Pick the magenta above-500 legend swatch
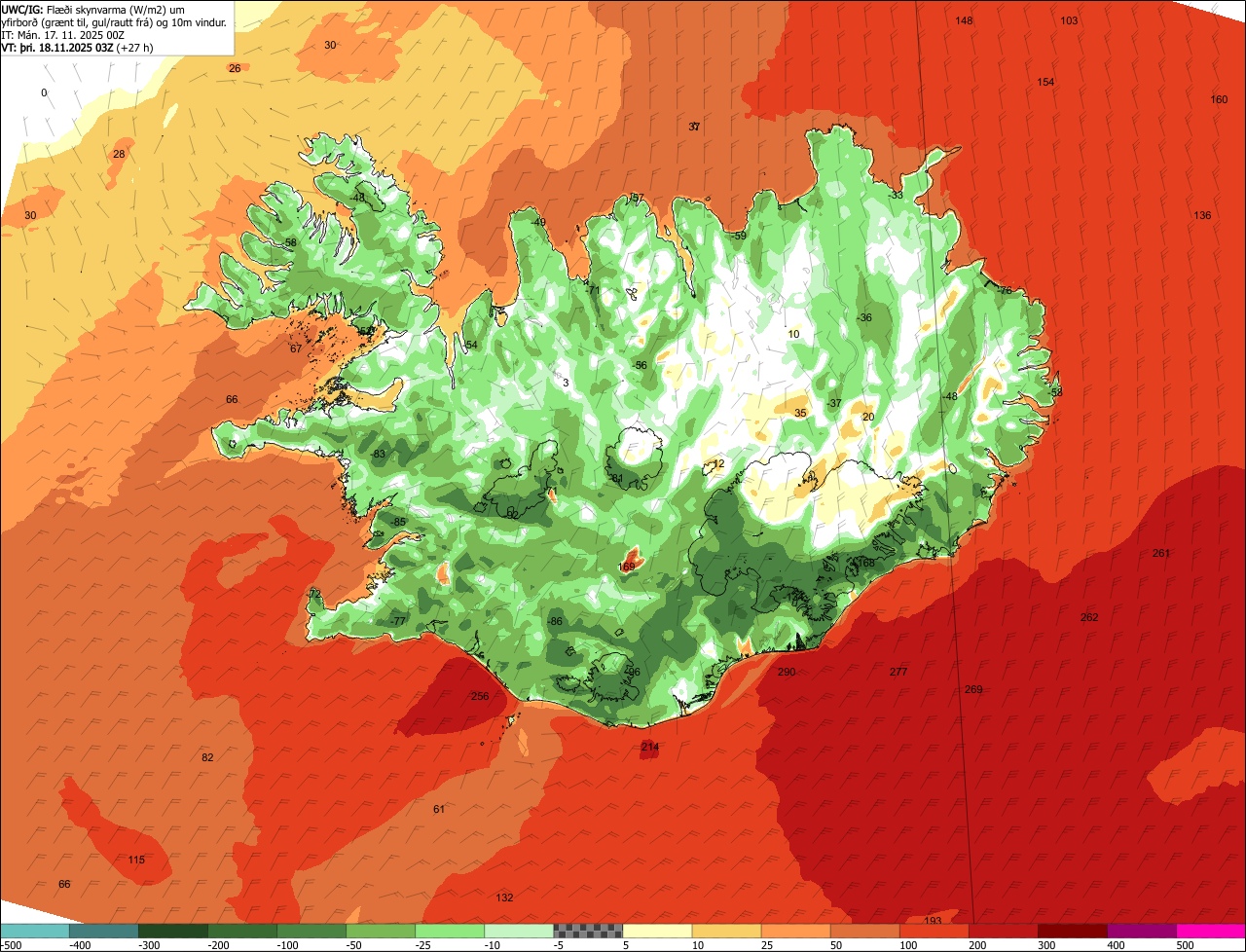The width and height of the screenshot is (1246, 952). pyautogui.click(x=1210, y=931)
